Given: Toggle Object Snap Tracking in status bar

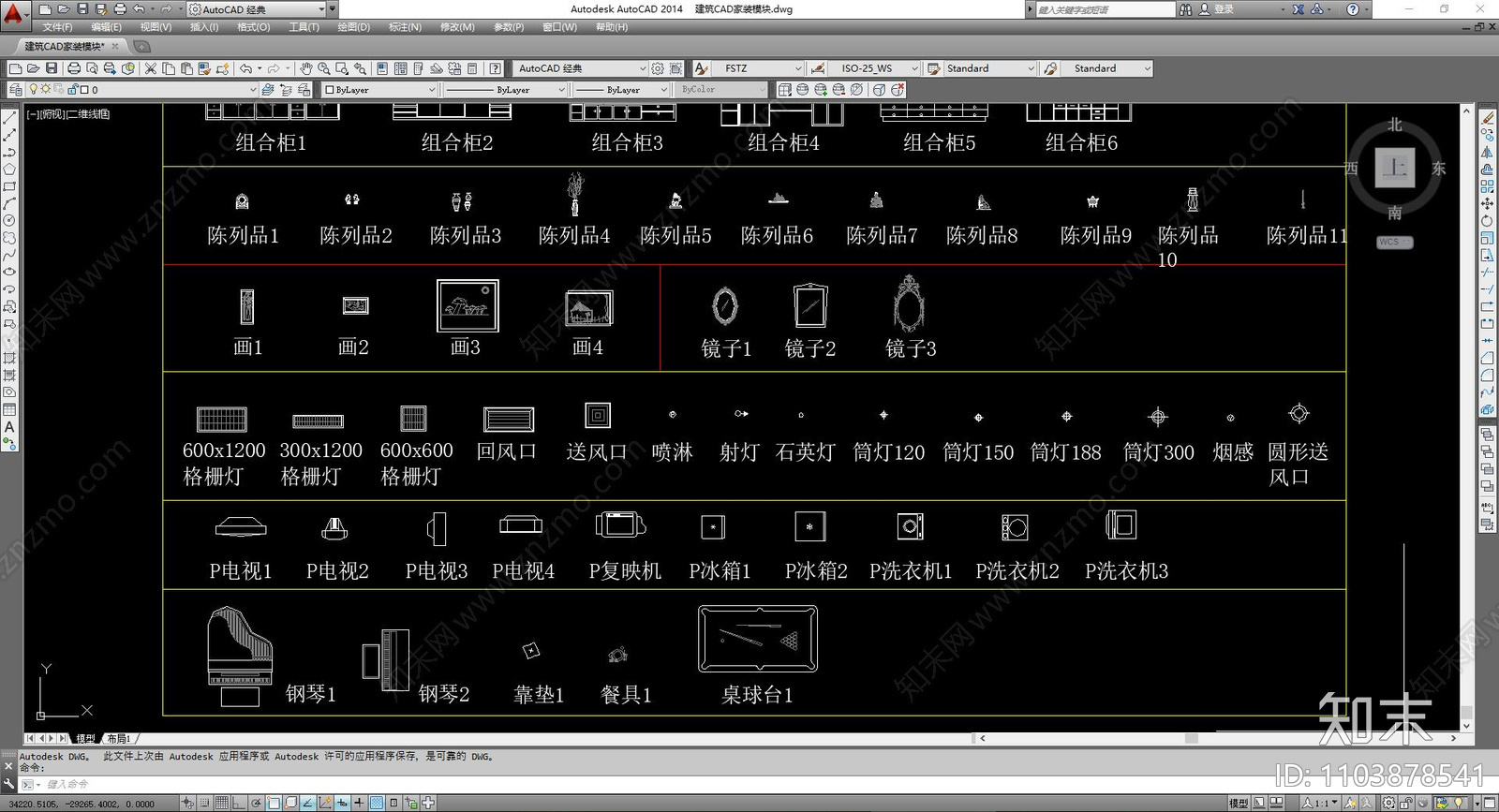Looking at the screenshot, I should (x=307, y=803).
